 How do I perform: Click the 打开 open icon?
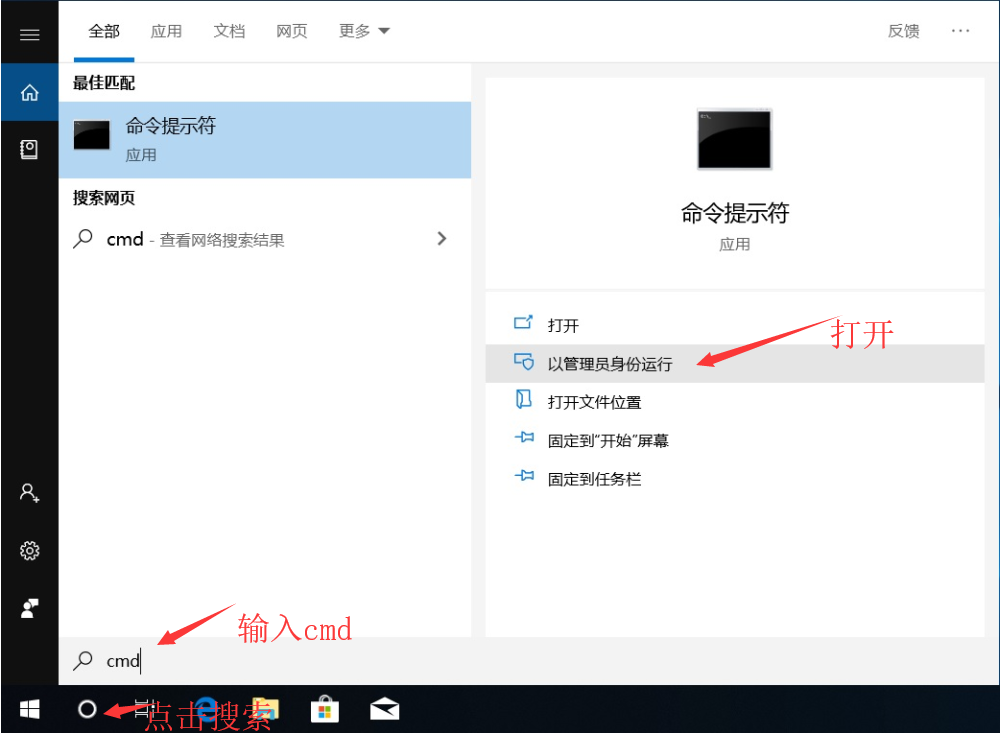coord(524,323)
